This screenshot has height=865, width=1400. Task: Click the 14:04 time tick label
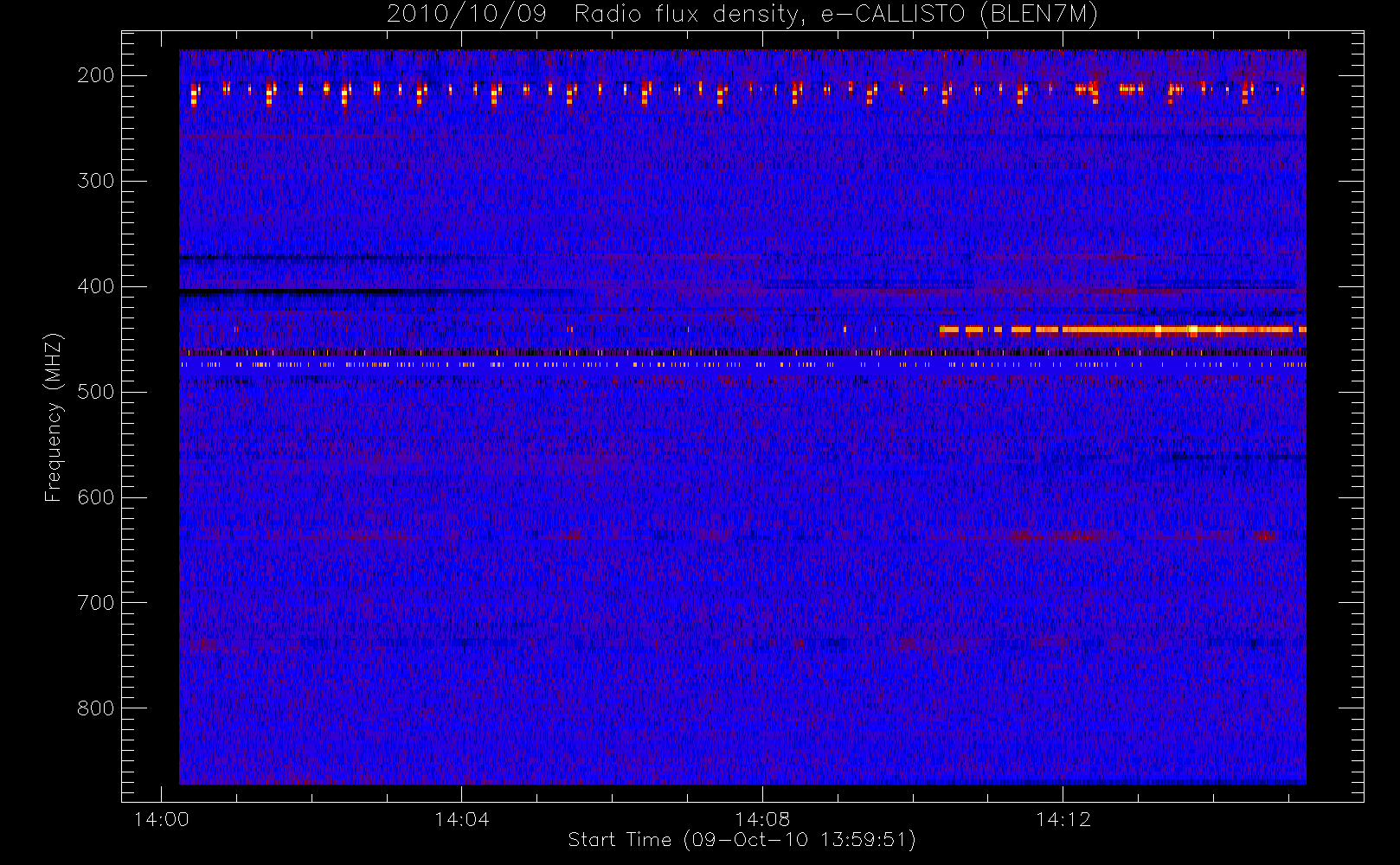(x=461, y=819)
